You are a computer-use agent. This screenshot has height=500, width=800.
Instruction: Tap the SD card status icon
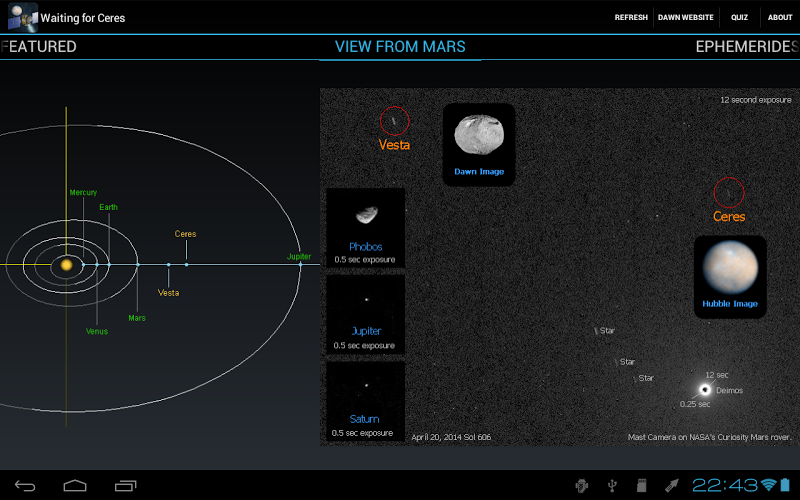pyautogui.click(x=642, y=485)
